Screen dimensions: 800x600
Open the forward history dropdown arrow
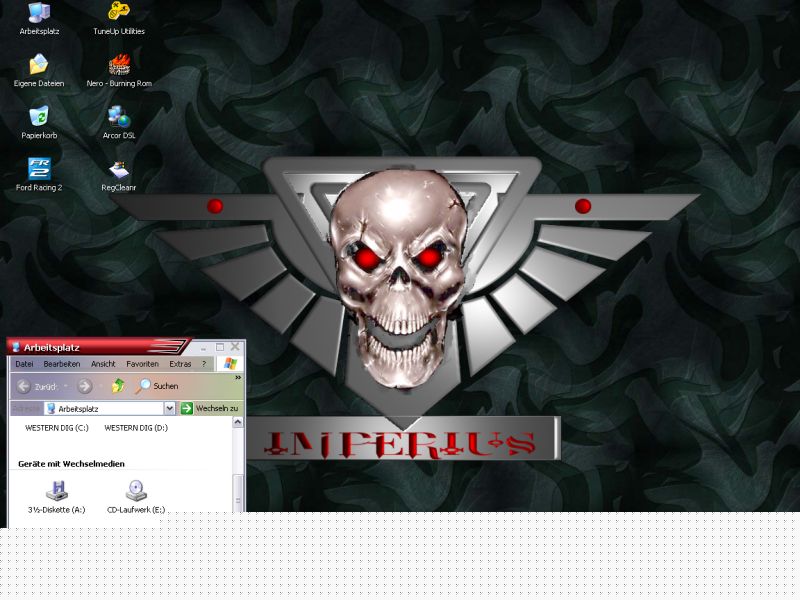(100, 386)
